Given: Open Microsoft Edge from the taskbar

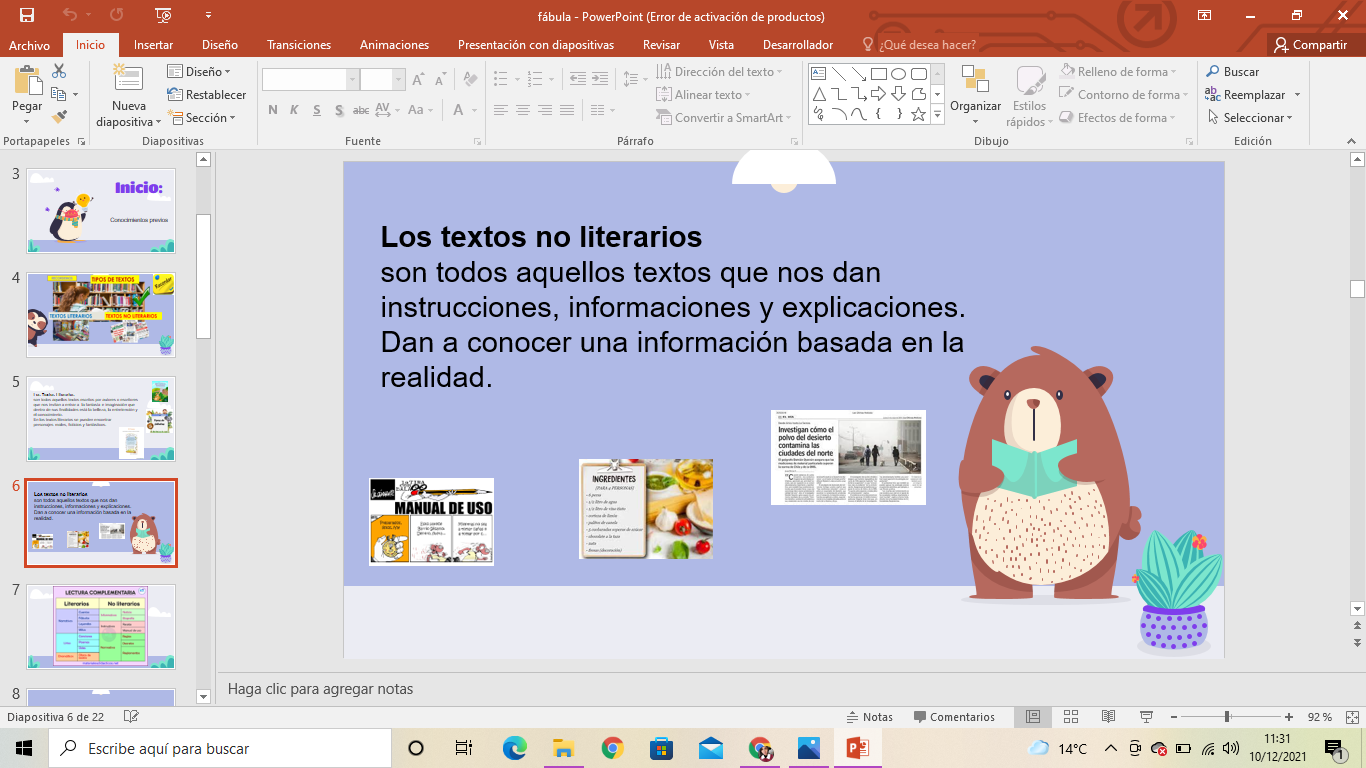Looking at the screenshot, I should (x=514, y=748).
